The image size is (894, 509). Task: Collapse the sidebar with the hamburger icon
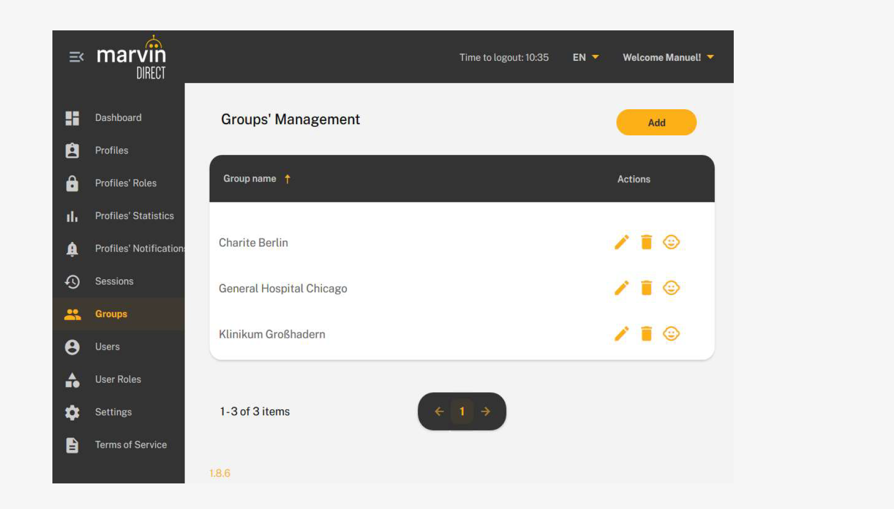[76, 57]
